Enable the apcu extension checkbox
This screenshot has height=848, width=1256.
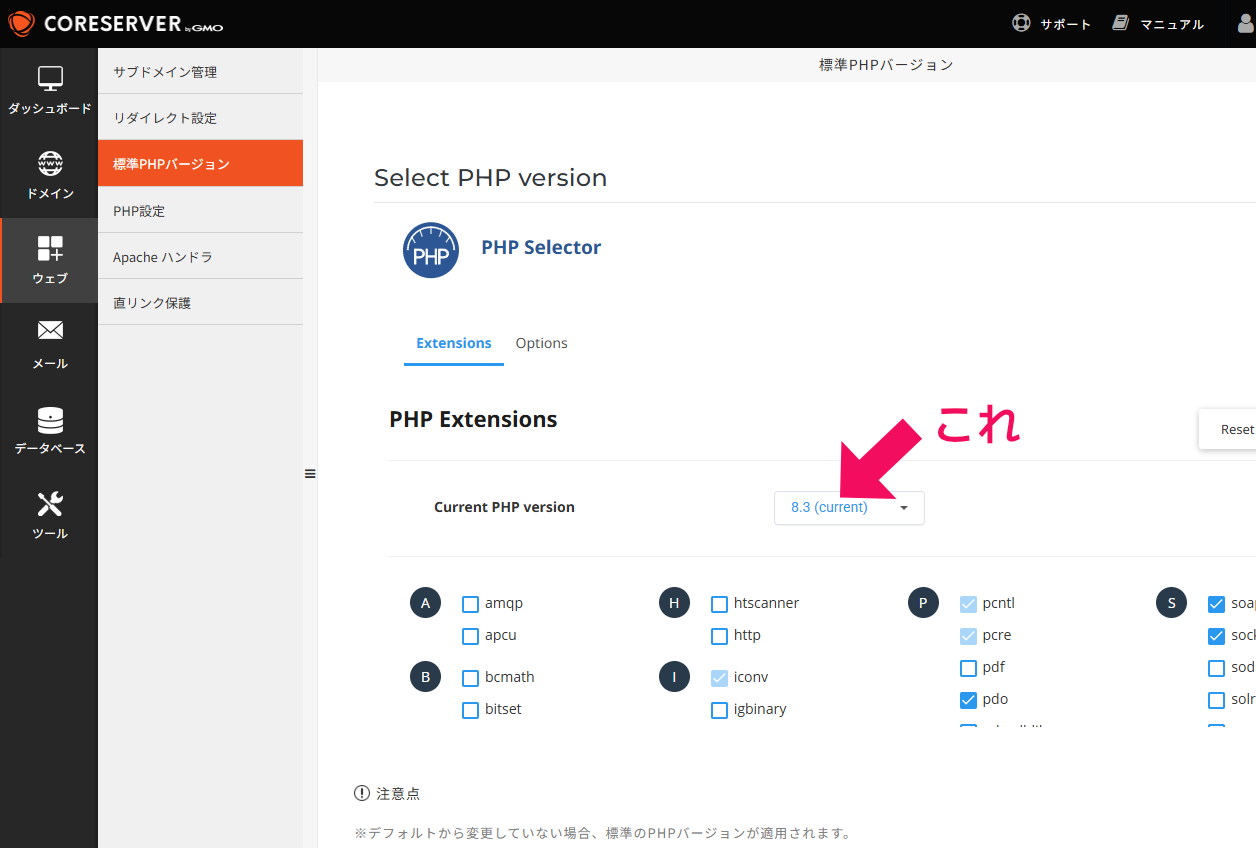470,636
